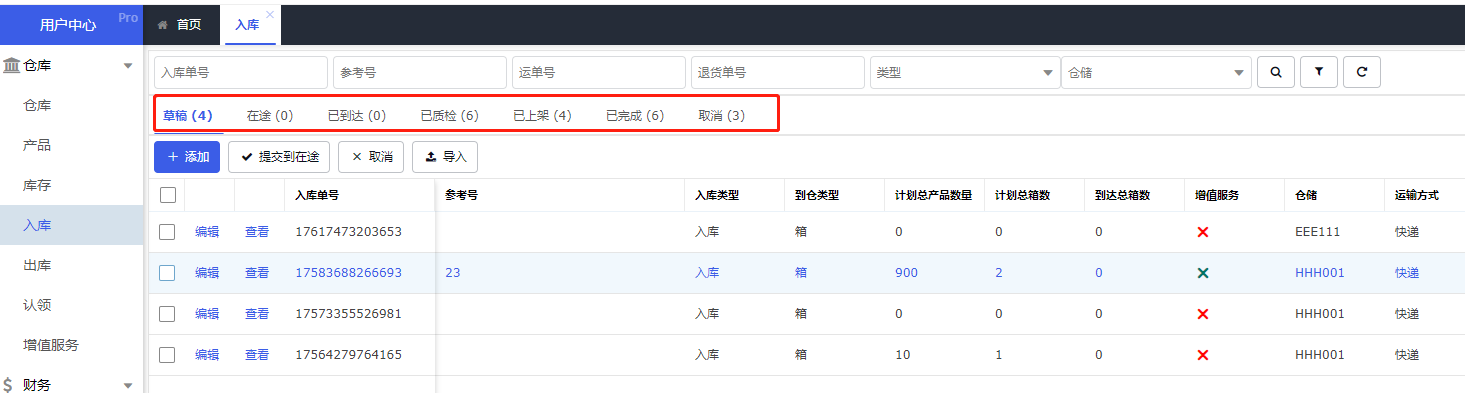The width and height of the screenshot is (1465, 393).
Task: Click 查看 for row 17583688266693
Action: click(x=257, y=273)
